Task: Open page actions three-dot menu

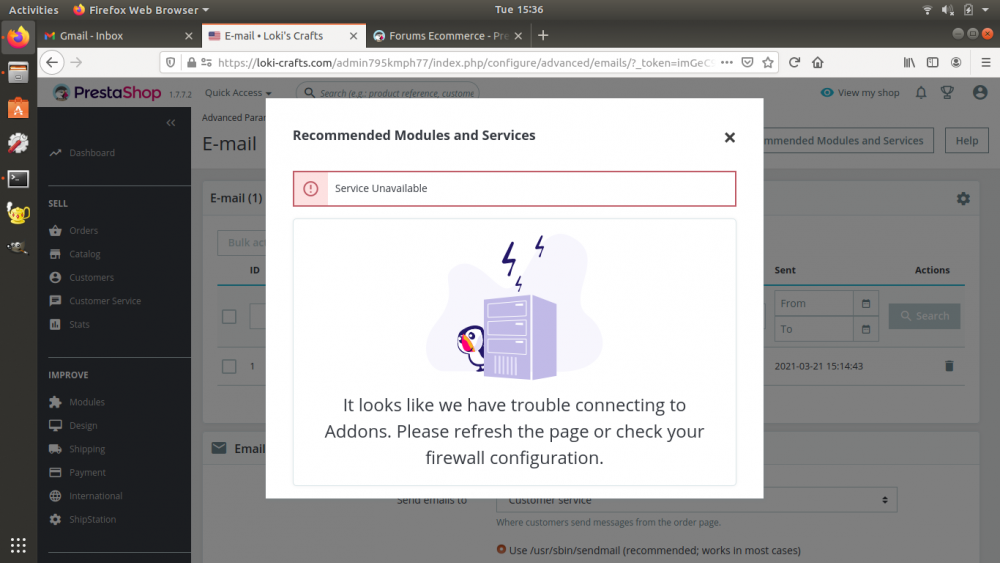Action: [x=726, y=62]
